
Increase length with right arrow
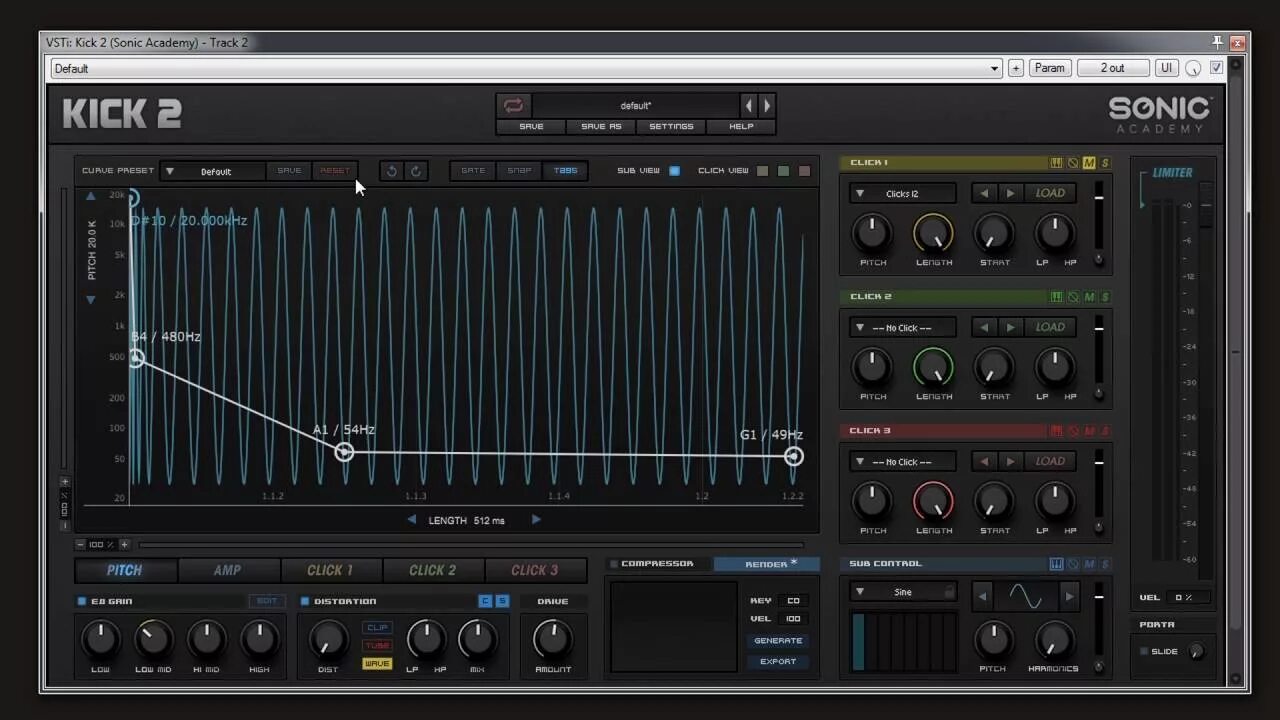[536, 520]
